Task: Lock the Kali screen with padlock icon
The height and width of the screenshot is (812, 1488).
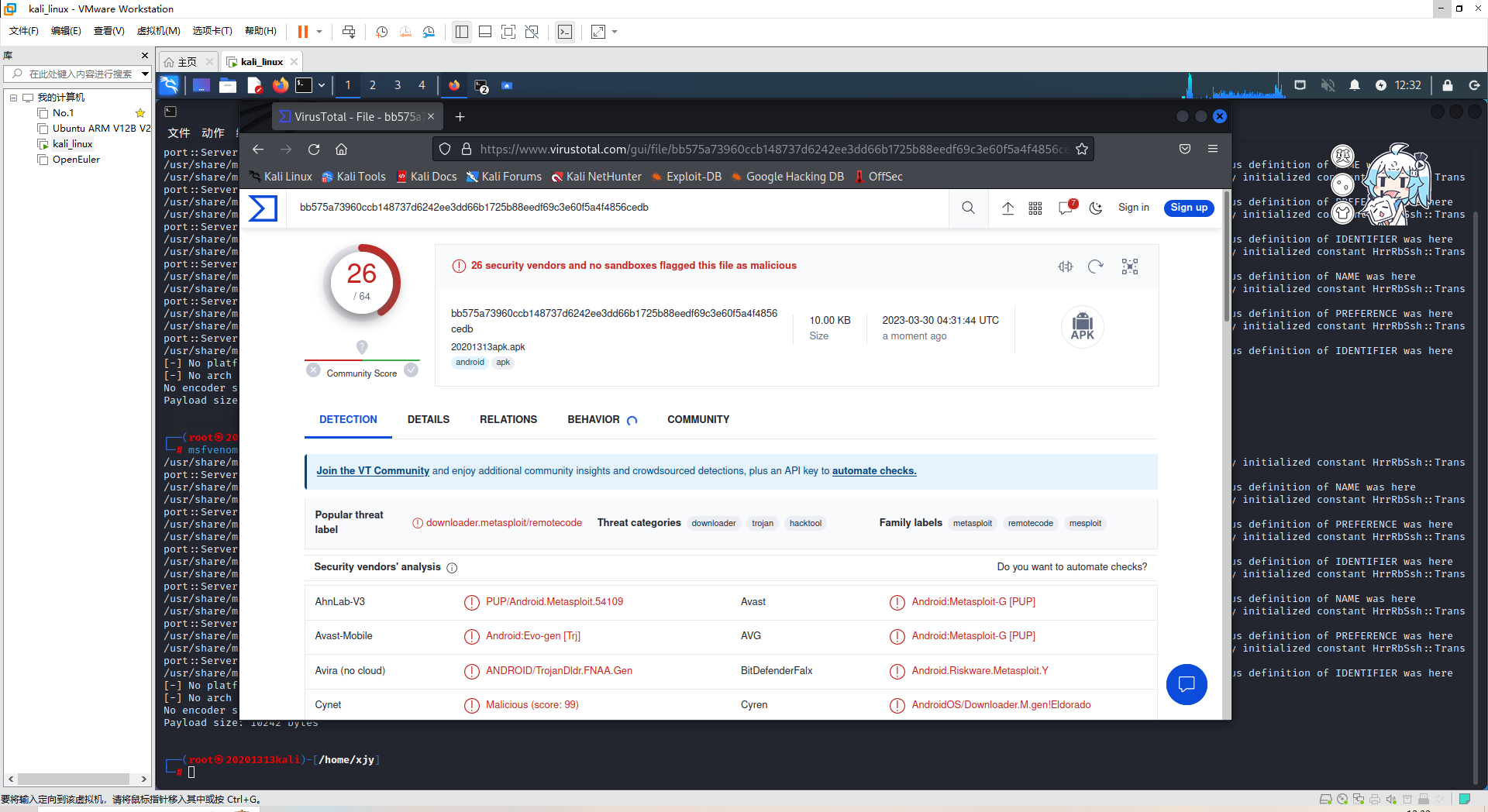Action: click(1447, 85)
